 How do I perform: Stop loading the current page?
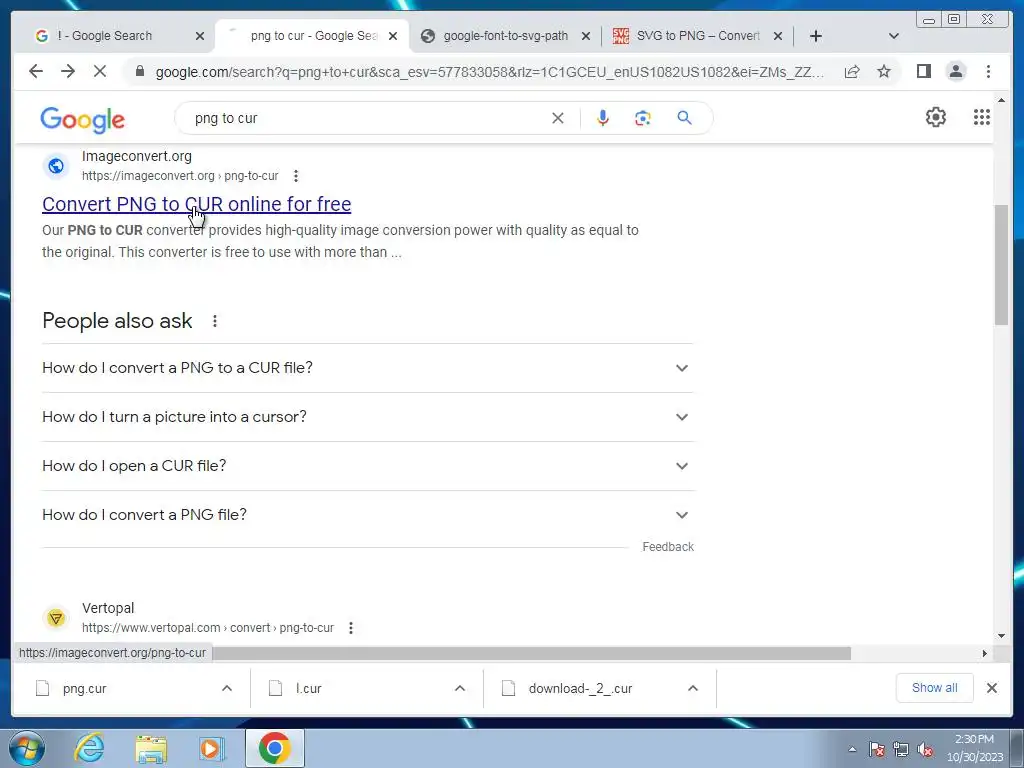[100, 71]
